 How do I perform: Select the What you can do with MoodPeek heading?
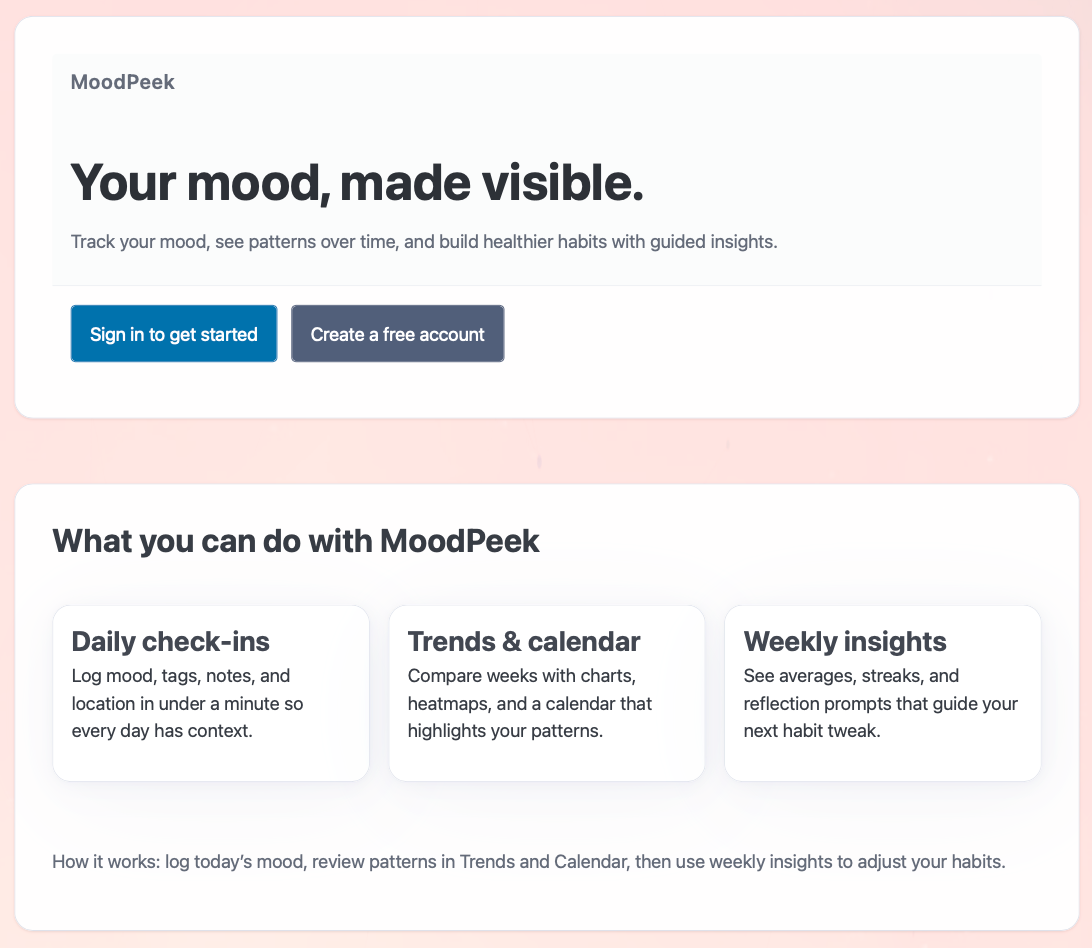click(295, 540)
